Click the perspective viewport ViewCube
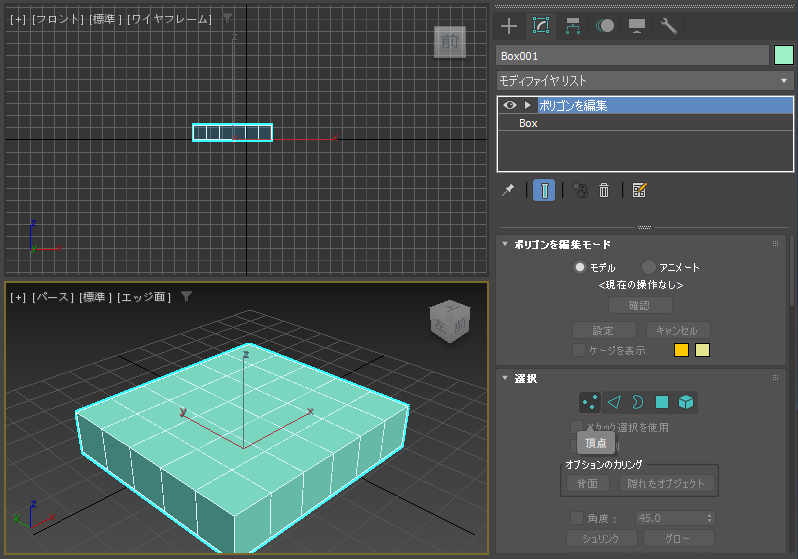This screenshot has height=559, width=798. [450, 321]
